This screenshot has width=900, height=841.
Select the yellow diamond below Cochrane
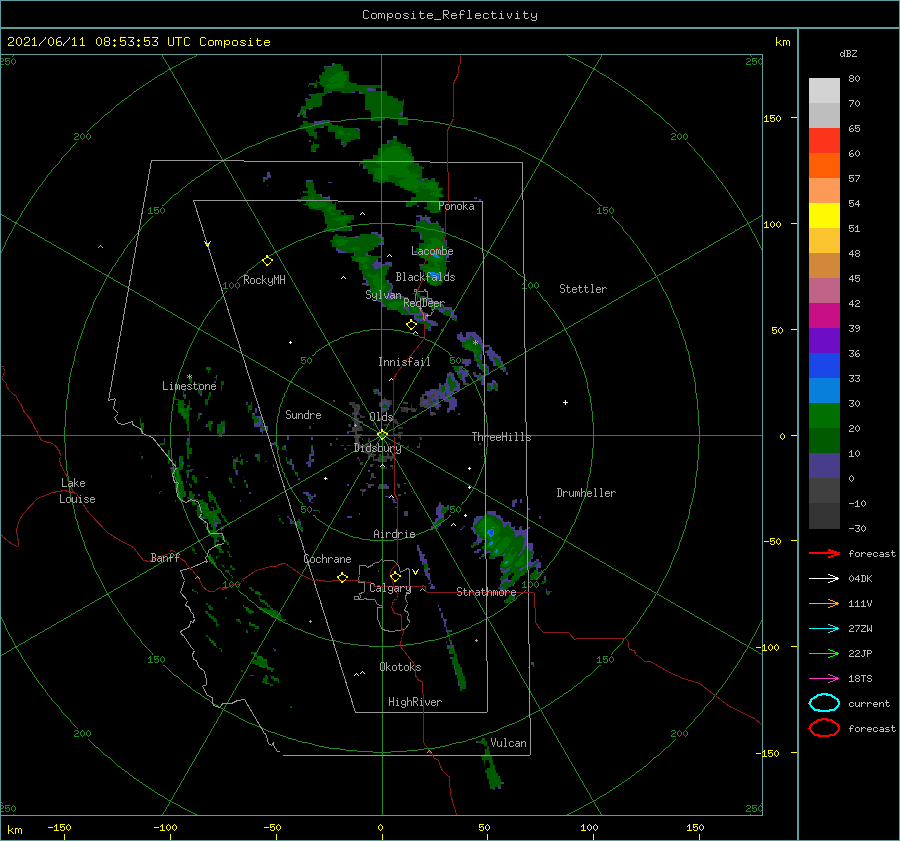click(342, 578)
